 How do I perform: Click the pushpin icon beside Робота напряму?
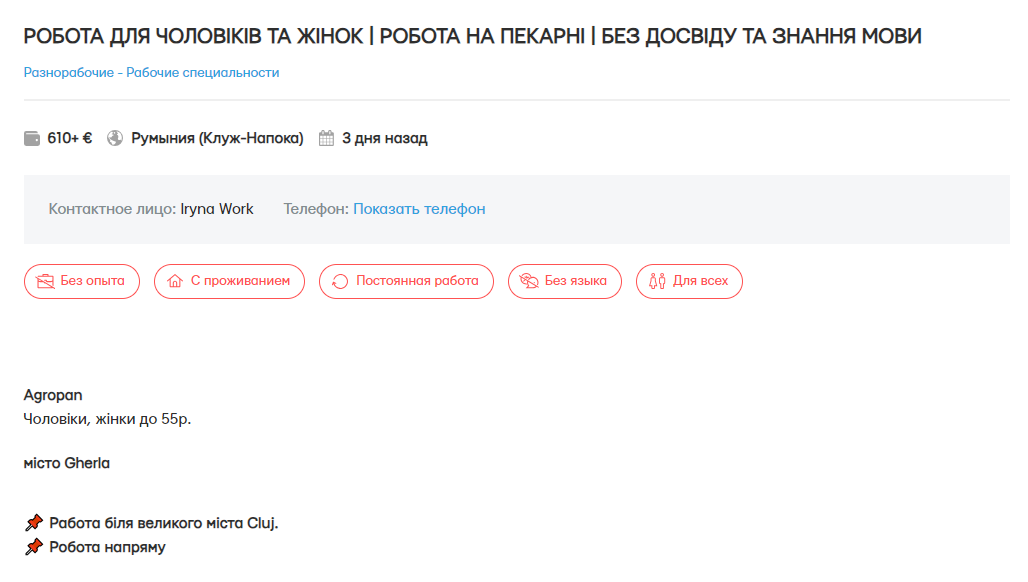34,547
